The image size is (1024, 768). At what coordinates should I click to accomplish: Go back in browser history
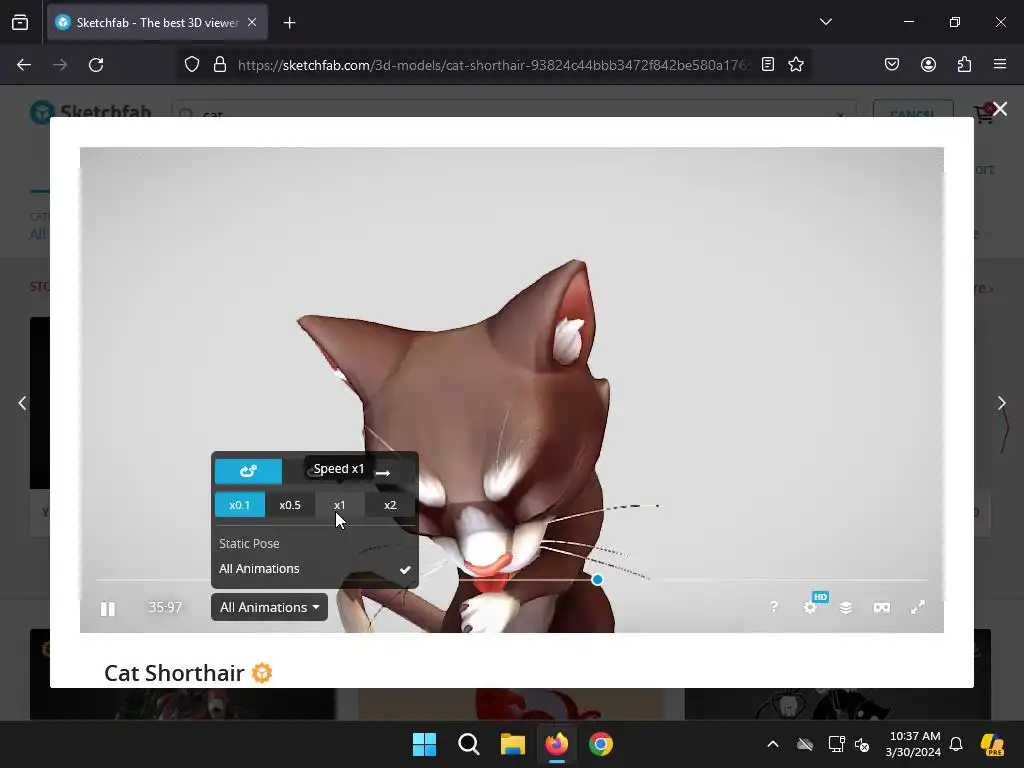point(24,65)
